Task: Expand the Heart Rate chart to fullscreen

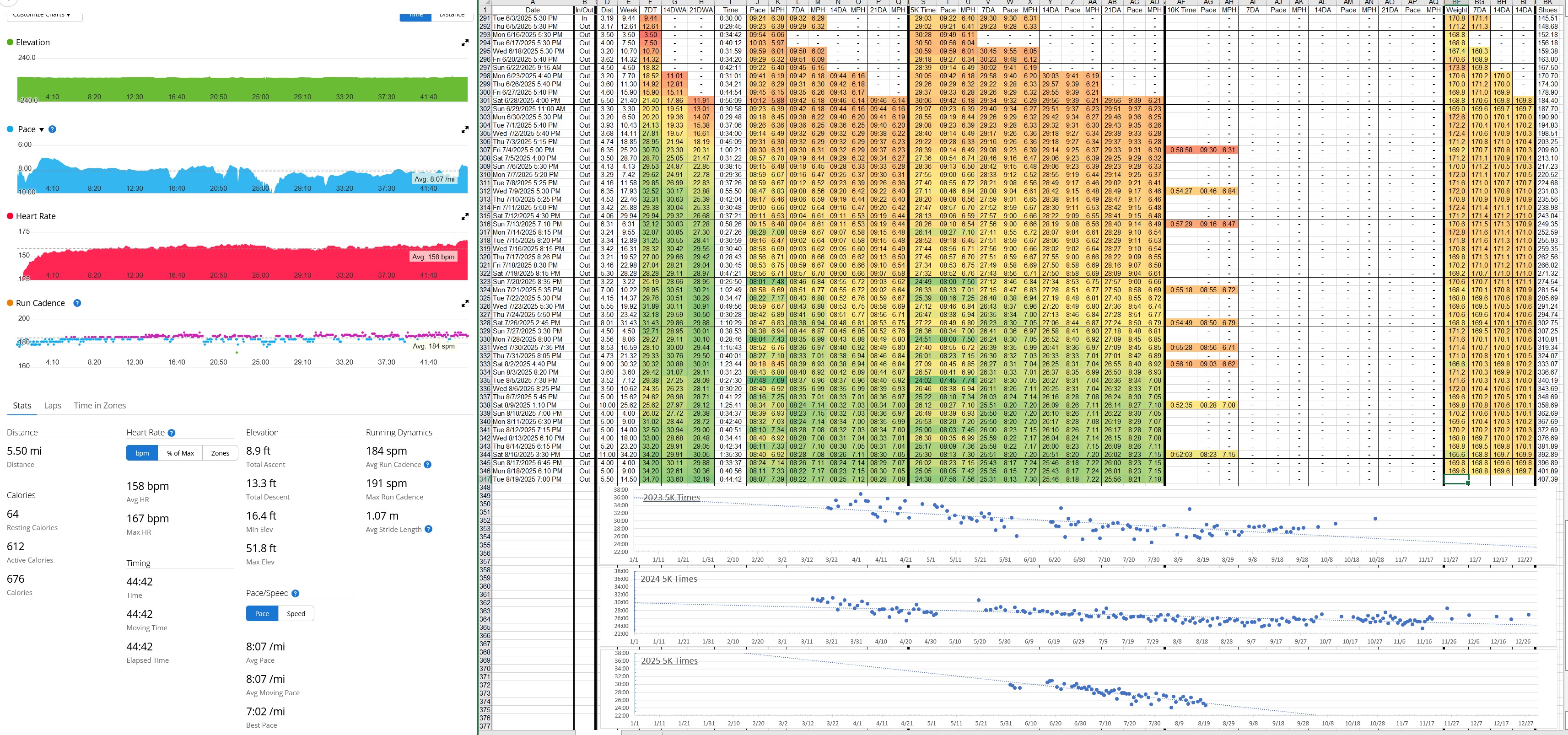Action: pyautogui.click(x=464, y=217)
